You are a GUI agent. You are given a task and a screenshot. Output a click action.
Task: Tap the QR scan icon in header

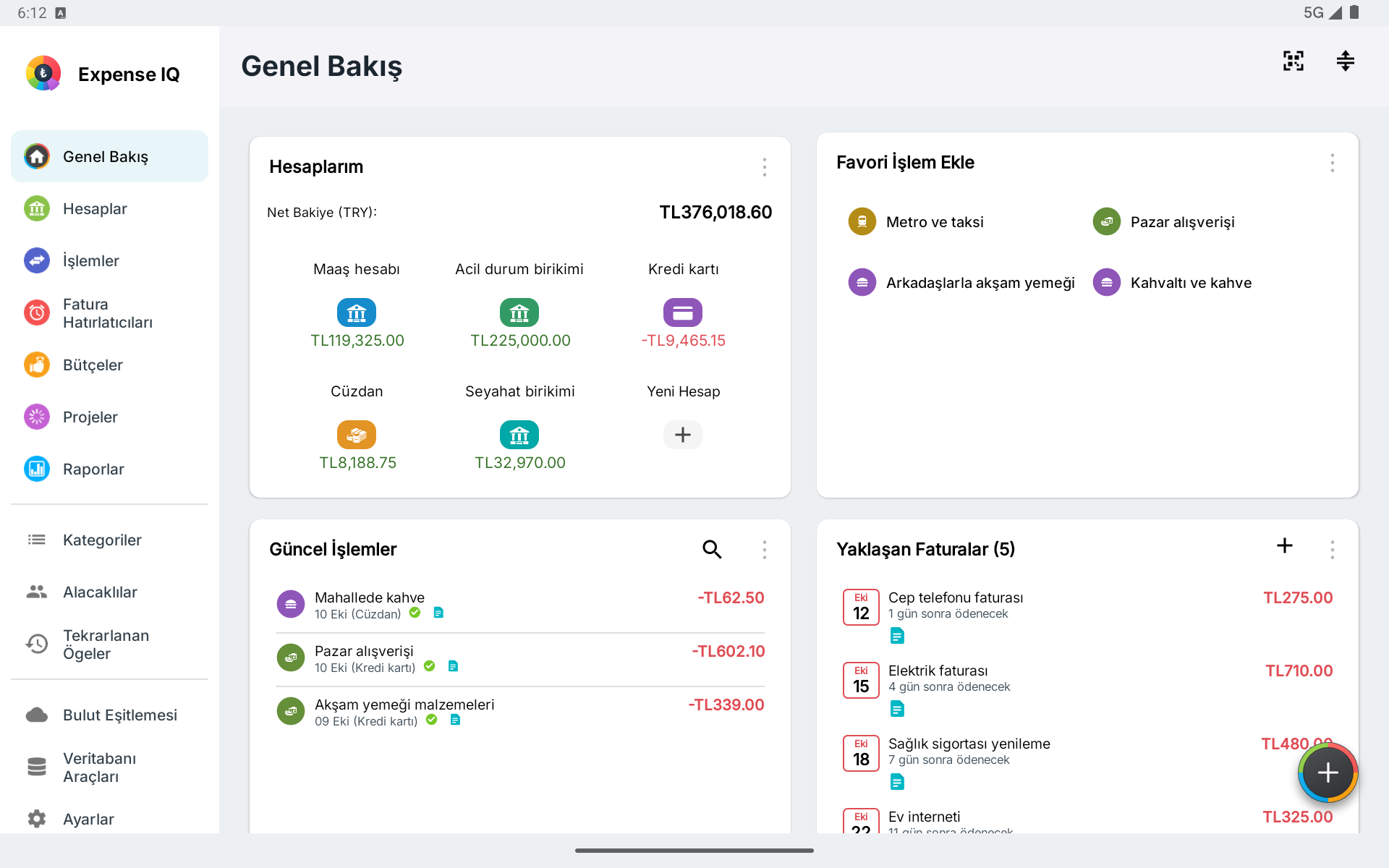pyautogui.click(x=1294, y=61)
